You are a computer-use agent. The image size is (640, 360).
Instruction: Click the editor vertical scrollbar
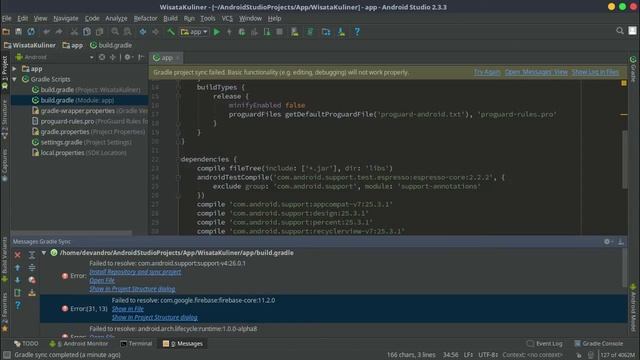[624, 159]
